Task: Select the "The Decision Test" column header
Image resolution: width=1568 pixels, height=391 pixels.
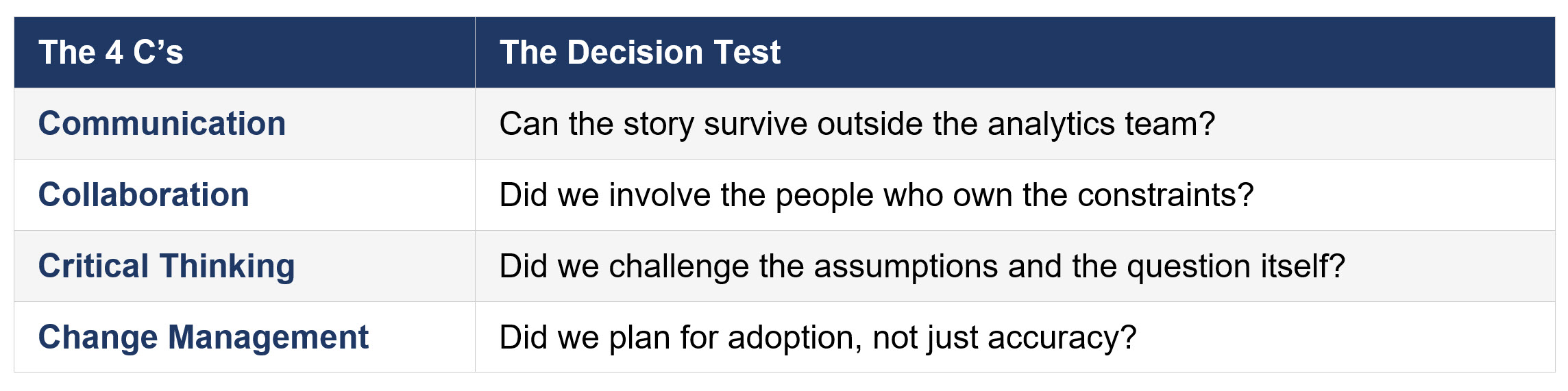Action: [639, 53]
